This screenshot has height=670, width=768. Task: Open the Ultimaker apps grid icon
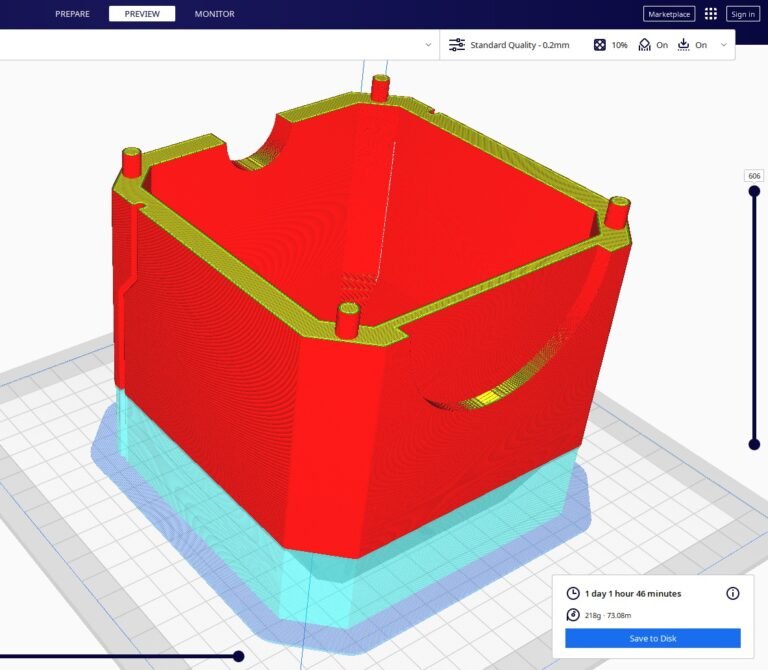tap(711, 14)
